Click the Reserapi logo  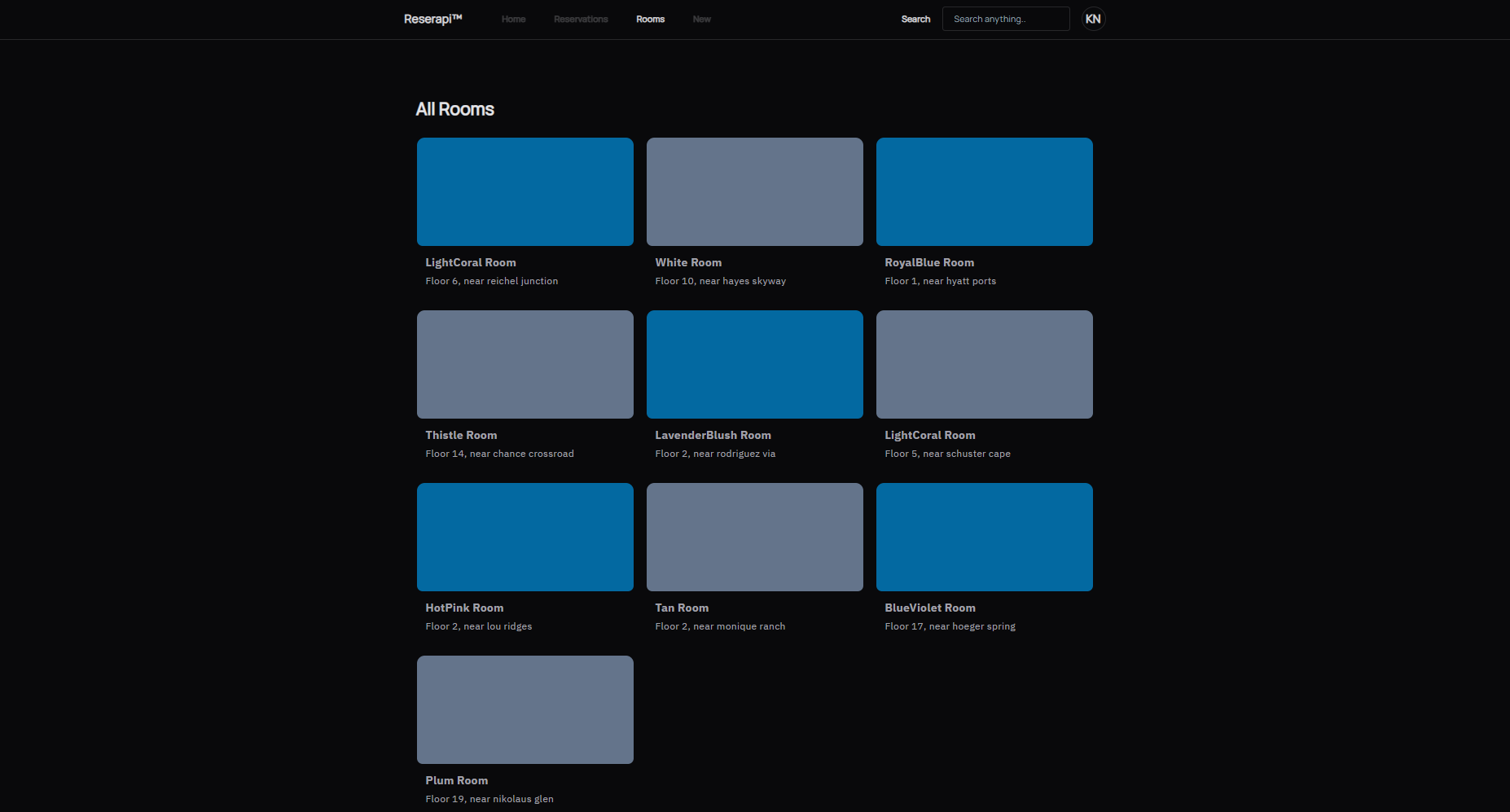click(432, 19)
